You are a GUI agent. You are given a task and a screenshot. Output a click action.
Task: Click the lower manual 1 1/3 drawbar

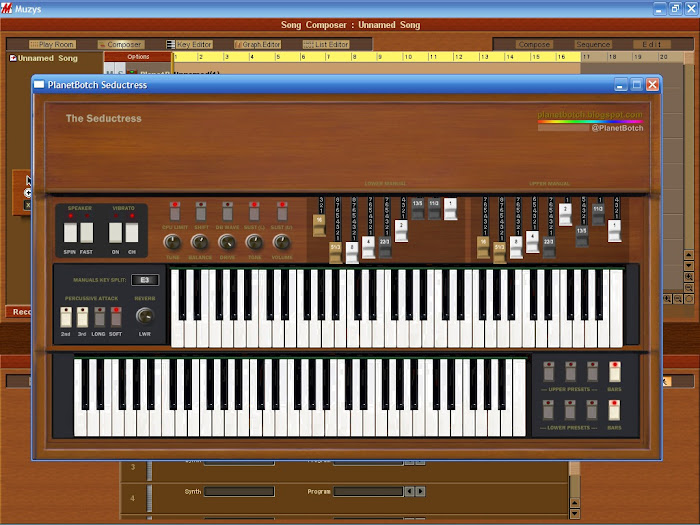(434, 209)
